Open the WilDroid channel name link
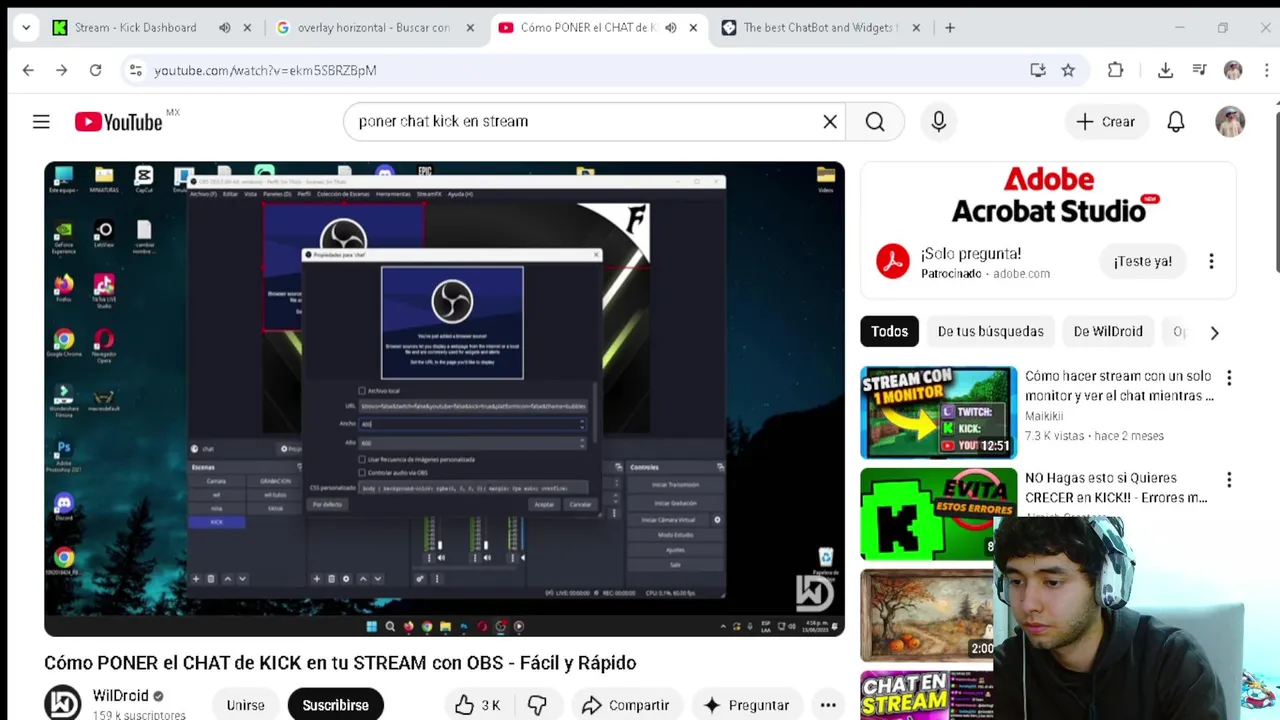This screenshot has height=720, width=1280. 121,695
